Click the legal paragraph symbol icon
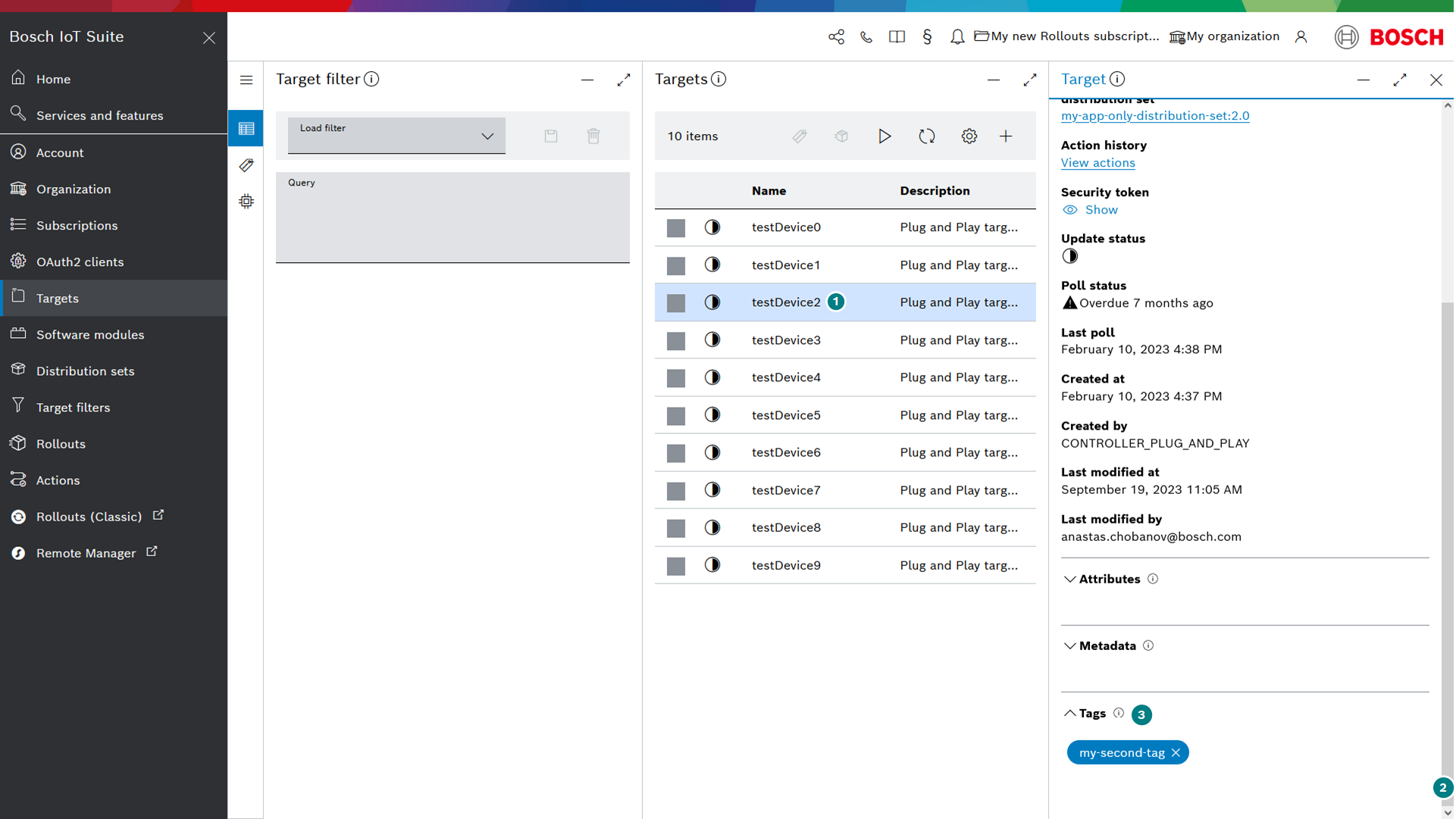 click(x=927, y=37)
